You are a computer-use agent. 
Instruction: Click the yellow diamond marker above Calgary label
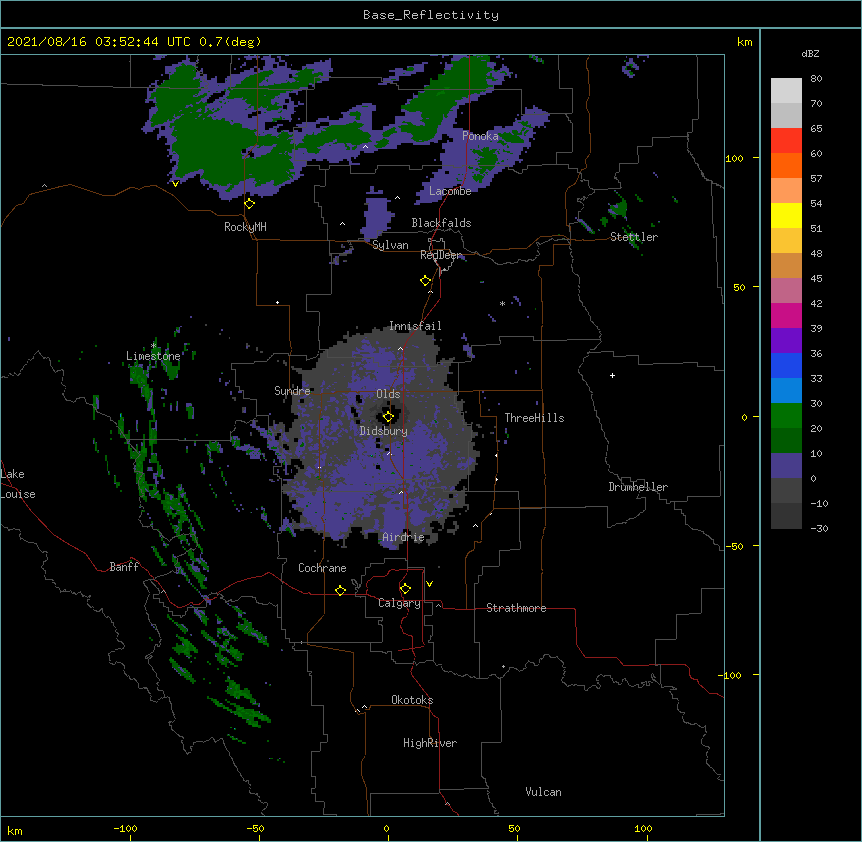point(405,589)
